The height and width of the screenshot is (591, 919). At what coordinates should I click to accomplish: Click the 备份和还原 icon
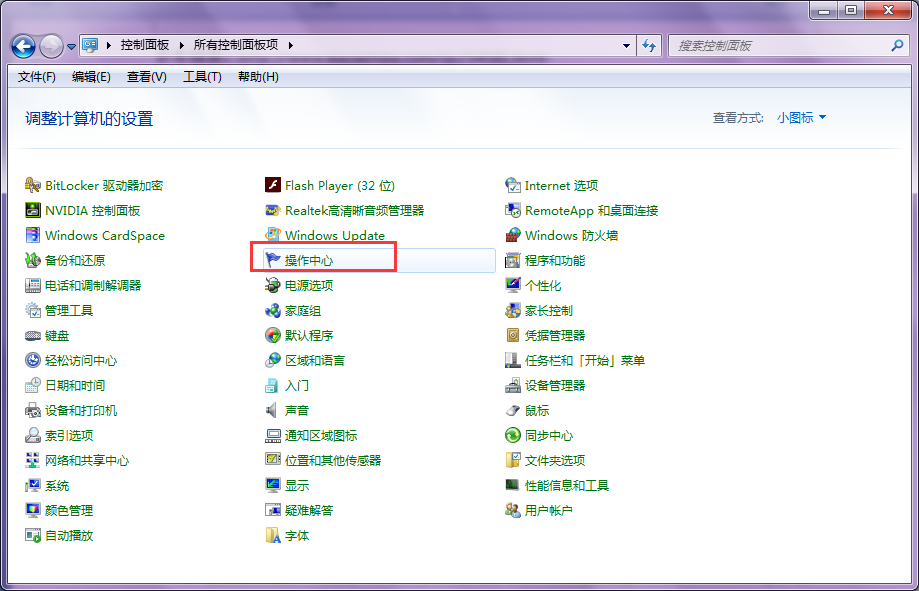[32, 260]
